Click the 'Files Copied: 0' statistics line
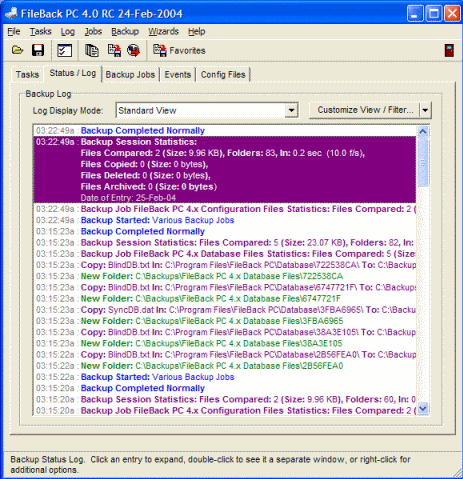 coord(144,164)
